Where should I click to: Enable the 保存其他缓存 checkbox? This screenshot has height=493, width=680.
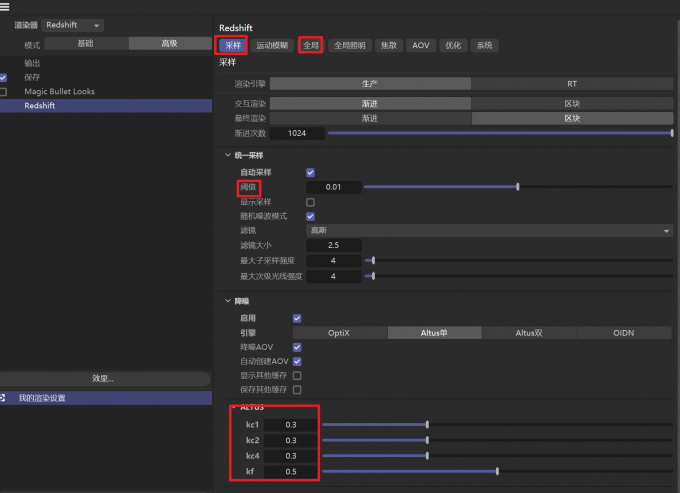tap(297, 390)
